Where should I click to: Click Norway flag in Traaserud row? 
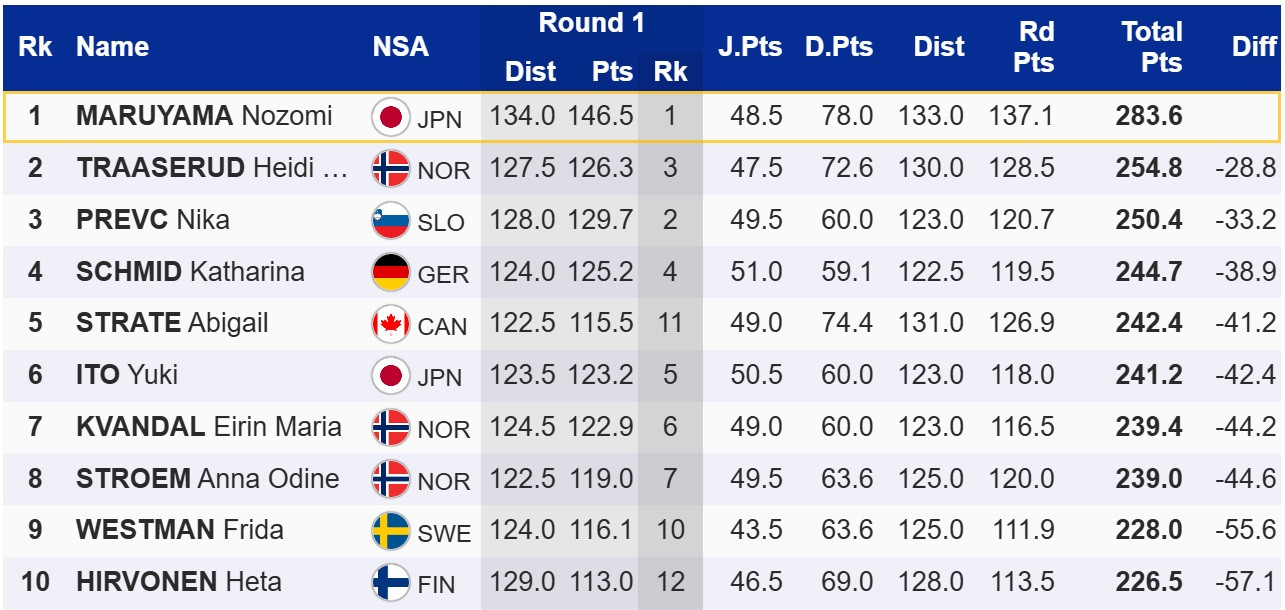coord(390,169)
